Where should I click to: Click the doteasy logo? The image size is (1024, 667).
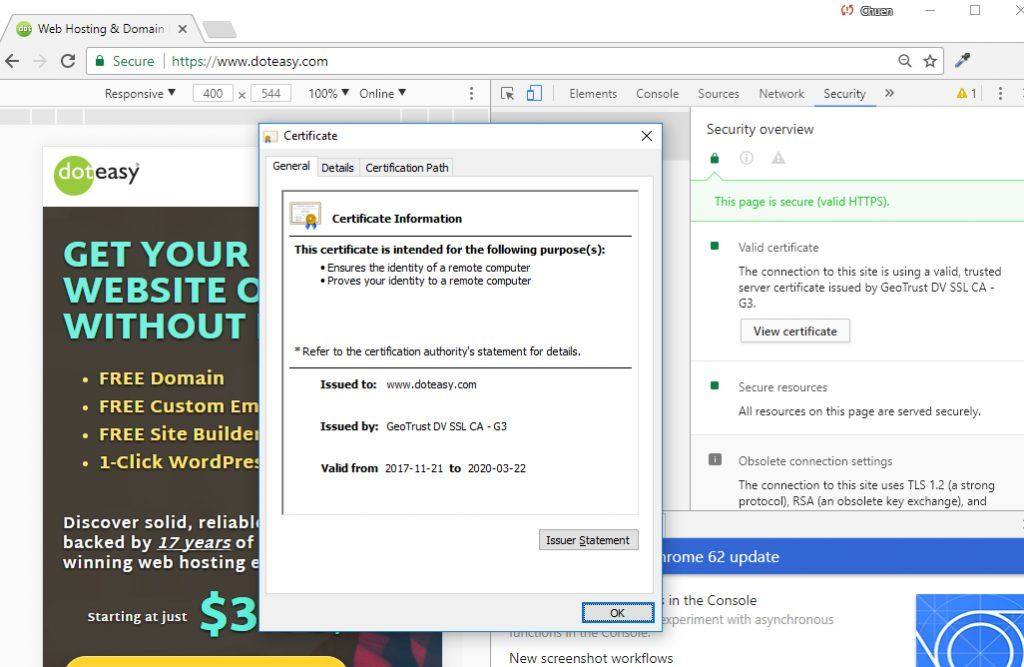click(97, 175)
